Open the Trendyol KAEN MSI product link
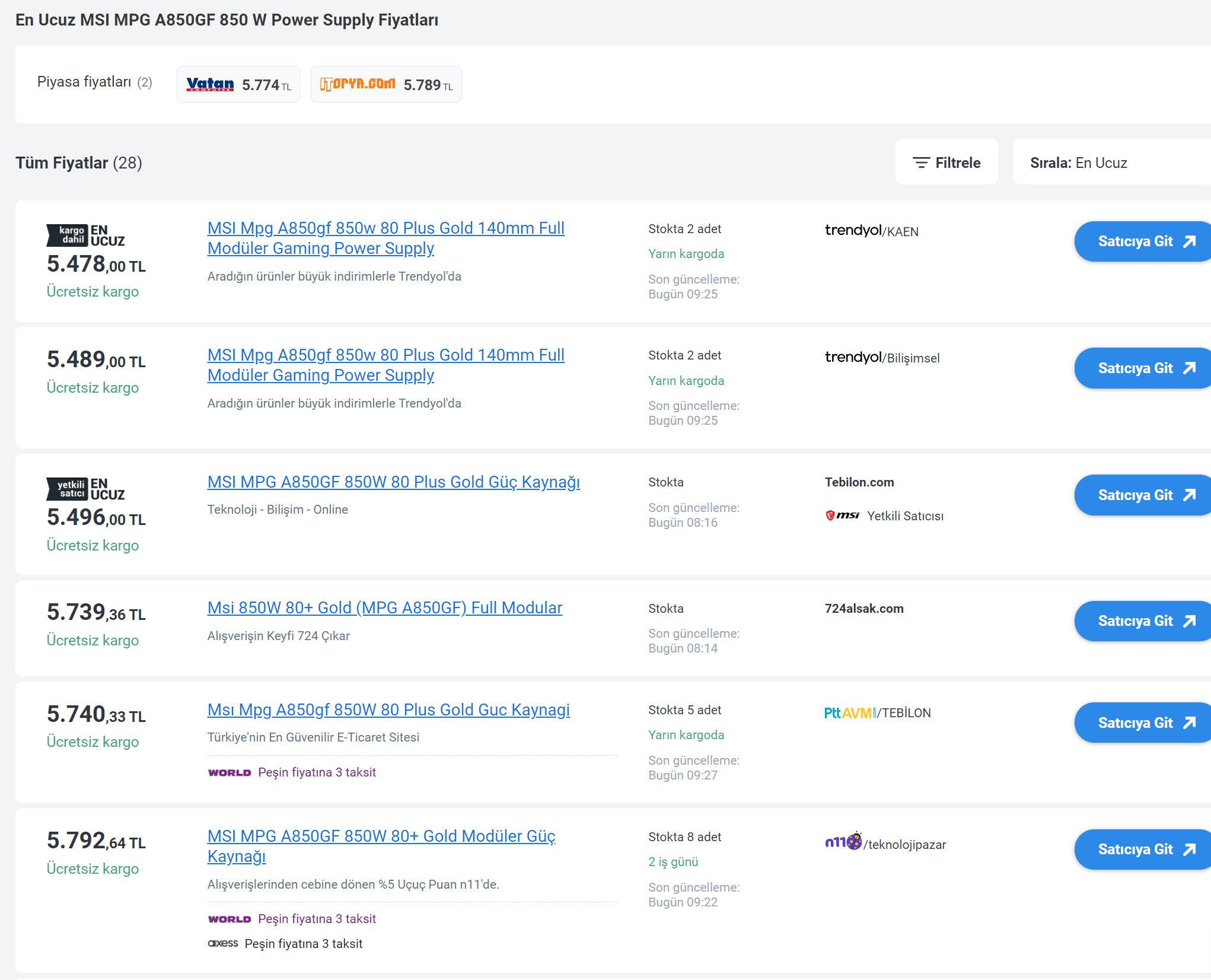Image resolution: width=1211 pixels, height=980 pixels. [x=385, y=238]
